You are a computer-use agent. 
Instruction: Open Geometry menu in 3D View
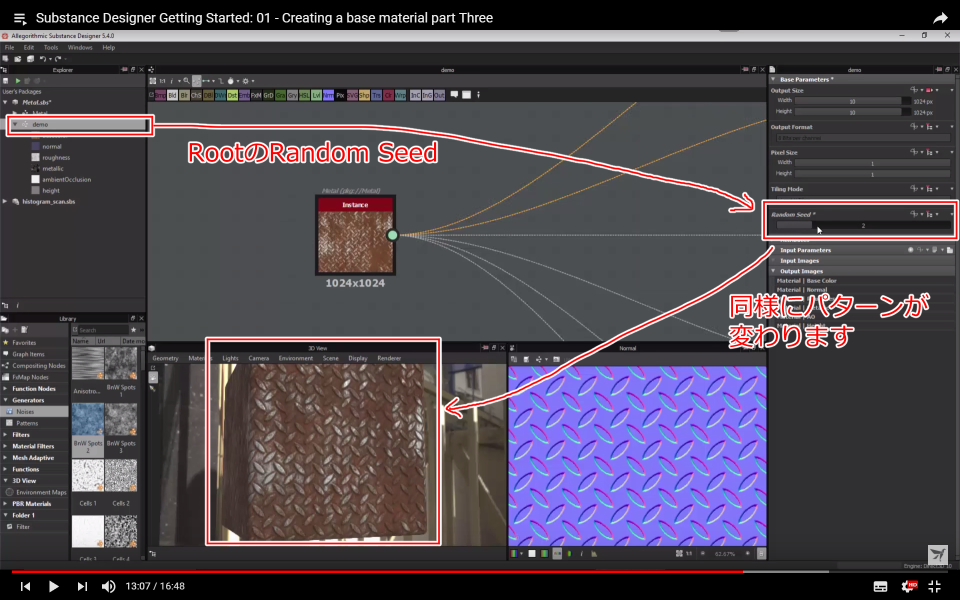165,358
